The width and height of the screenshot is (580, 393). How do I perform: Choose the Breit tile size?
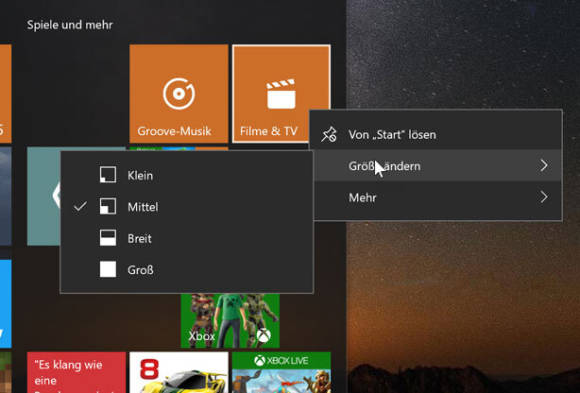coord(187,238)
